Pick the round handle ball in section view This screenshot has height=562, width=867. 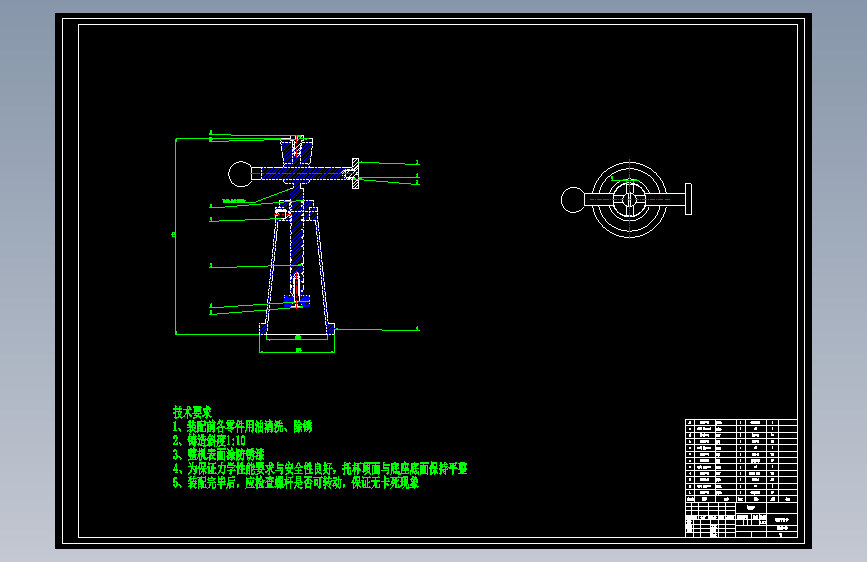tap(240, 174)
